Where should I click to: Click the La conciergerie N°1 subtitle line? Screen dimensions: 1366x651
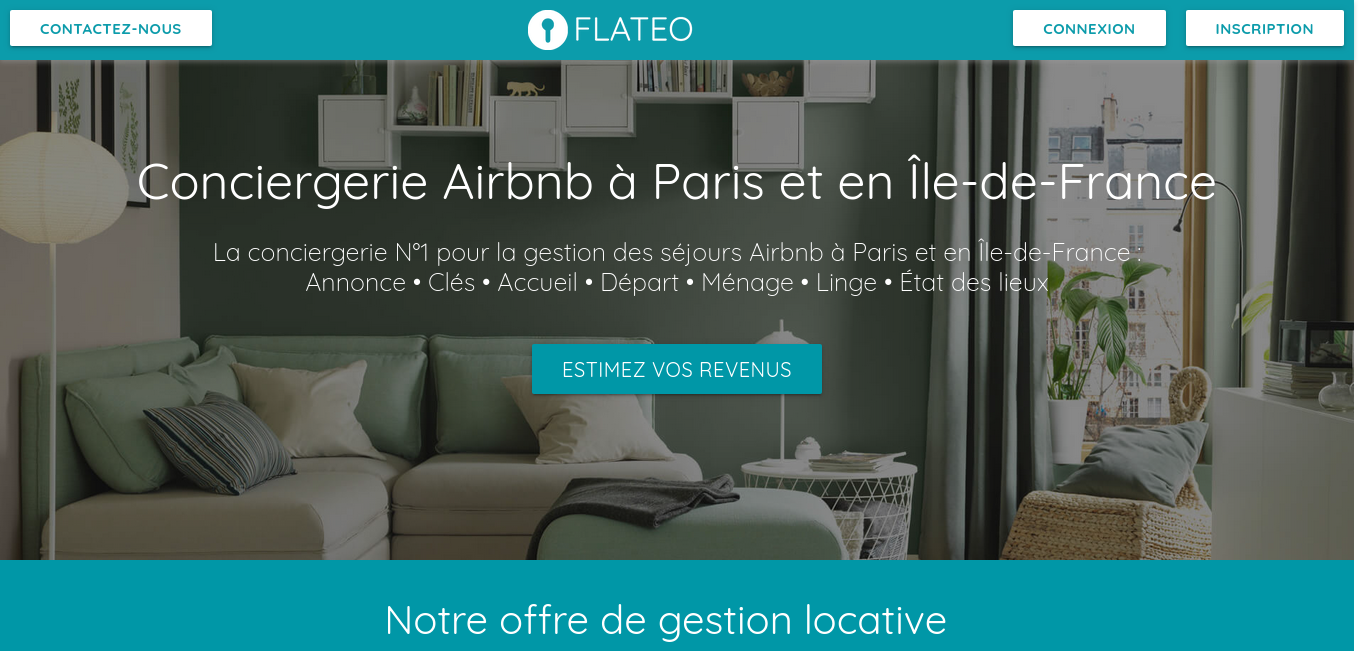677,252
